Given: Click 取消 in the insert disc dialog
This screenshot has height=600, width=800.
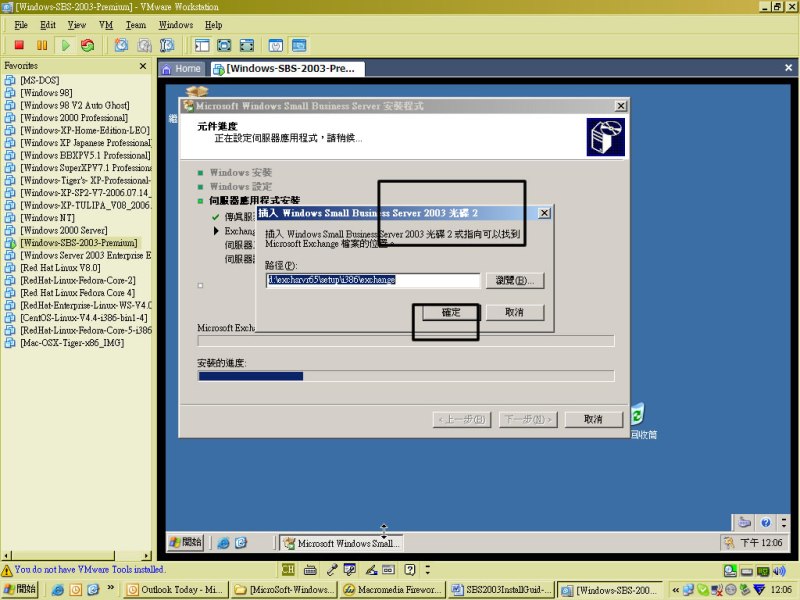Looking at the screenshot, I should tap(515, 312).
